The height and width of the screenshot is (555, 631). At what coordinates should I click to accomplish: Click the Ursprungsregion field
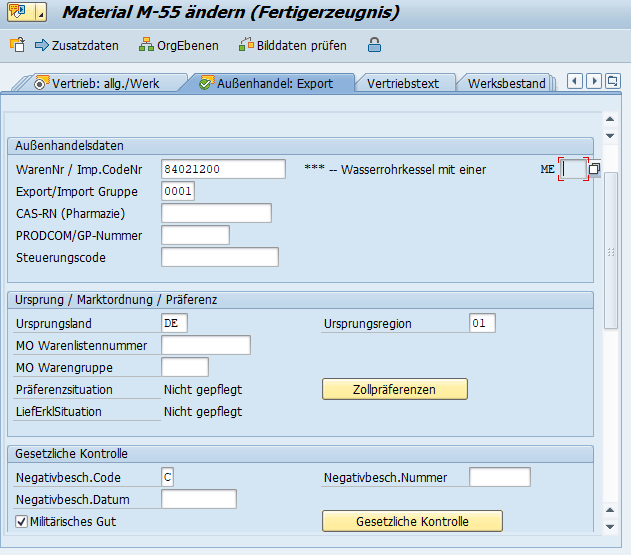pos(482,323)
